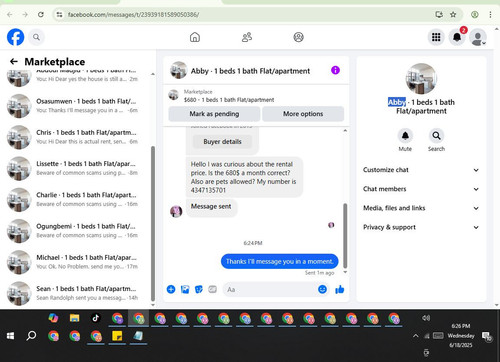Expand Privacy & support section
The width and height of the screenshot is (500, 362).
(x=421, y=227)
